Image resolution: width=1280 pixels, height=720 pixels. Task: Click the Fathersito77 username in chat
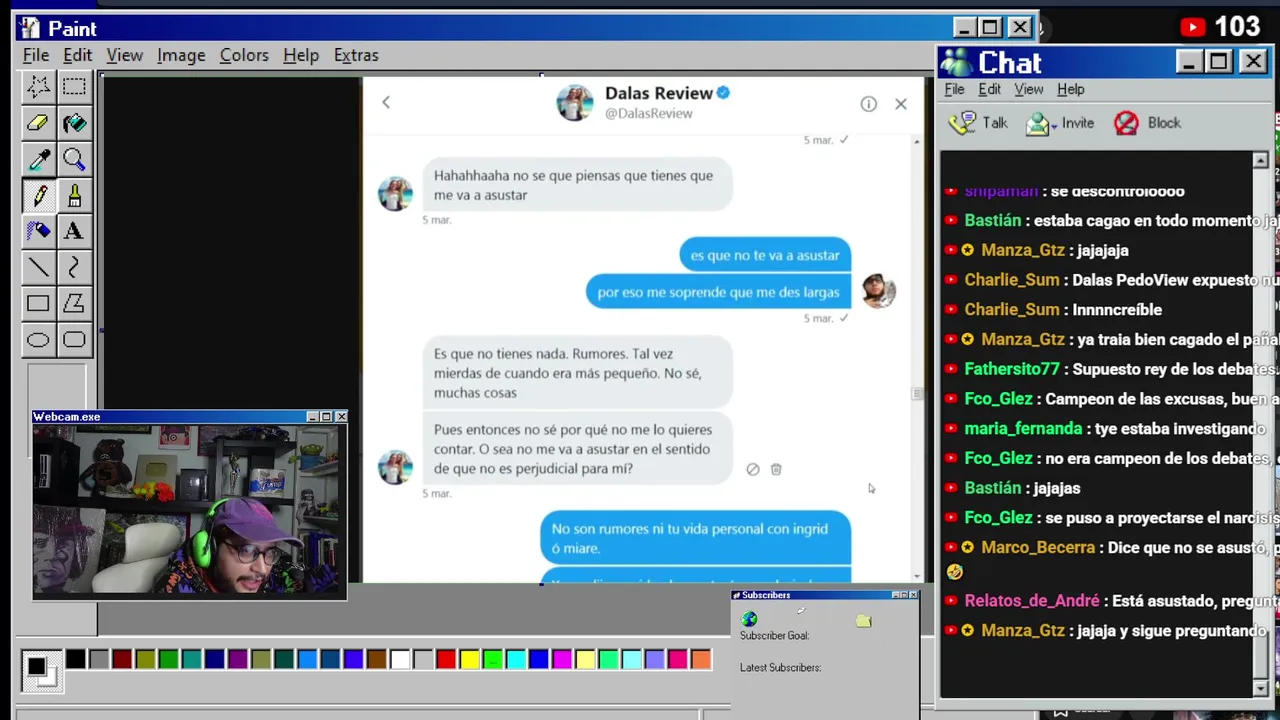tap(1012, 369)
